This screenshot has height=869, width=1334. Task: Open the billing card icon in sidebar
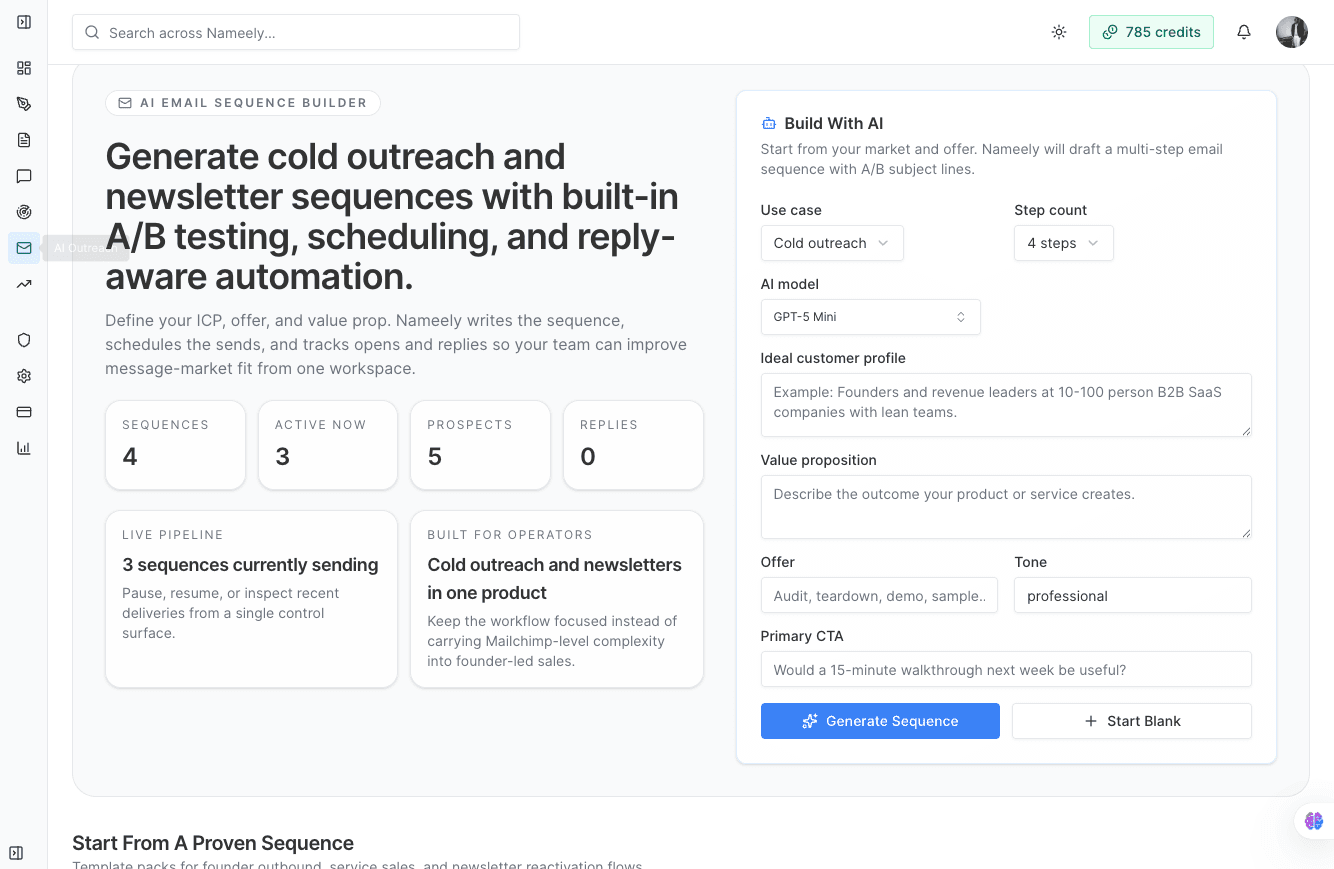(x=23, y=411)
